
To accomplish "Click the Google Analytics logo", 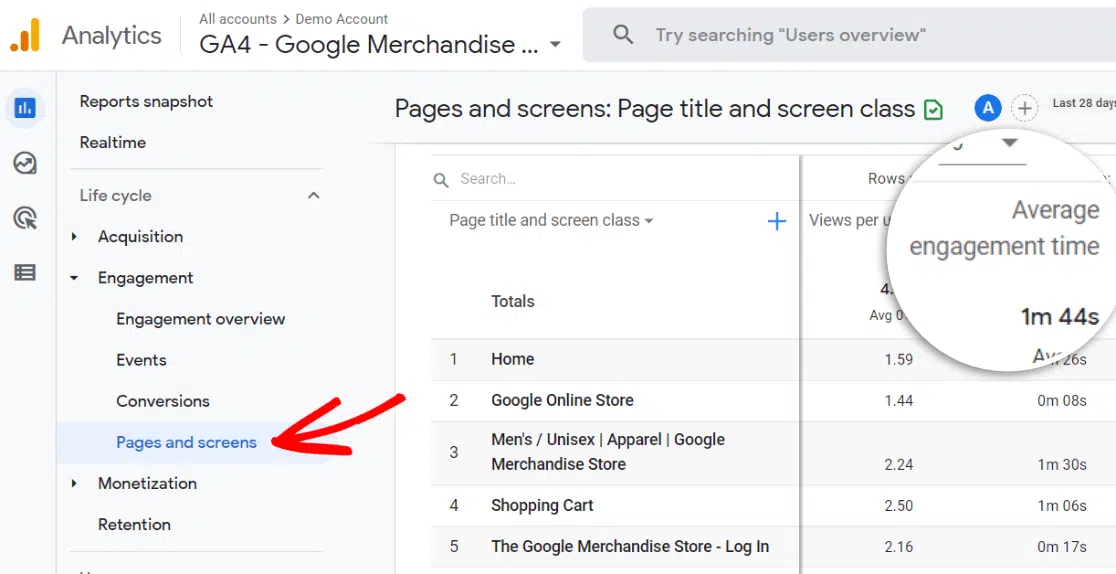I will tap(26, 36).
